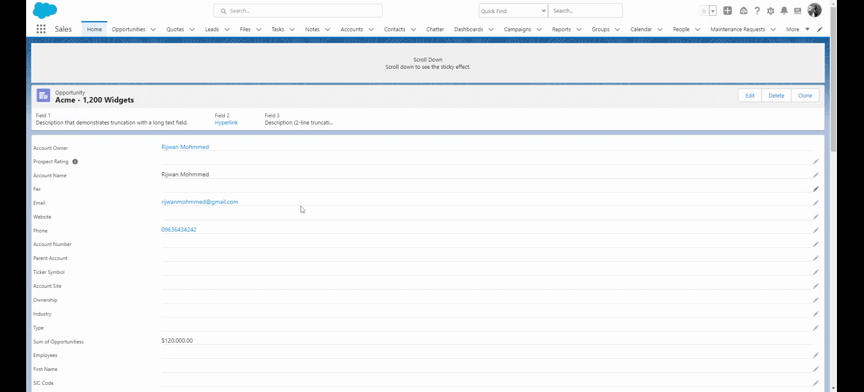Viewport: 864px width, 392px height.
Task: Expand the Opportunities tab chevron
Action: coord(153,29)
